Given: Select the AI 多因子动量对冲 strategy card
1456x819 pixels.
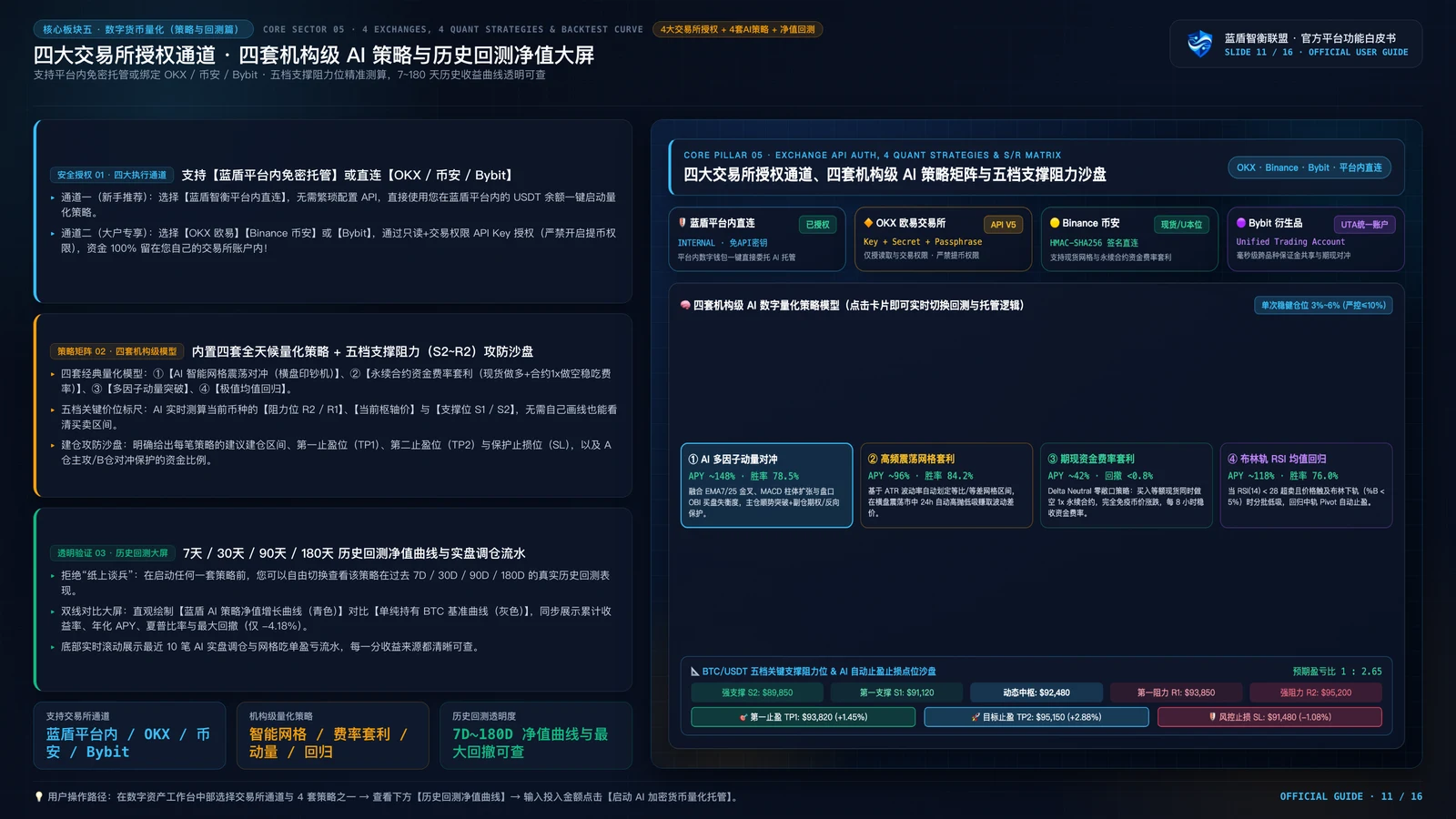Looking at the screenshot, I should tap(766, 485).
